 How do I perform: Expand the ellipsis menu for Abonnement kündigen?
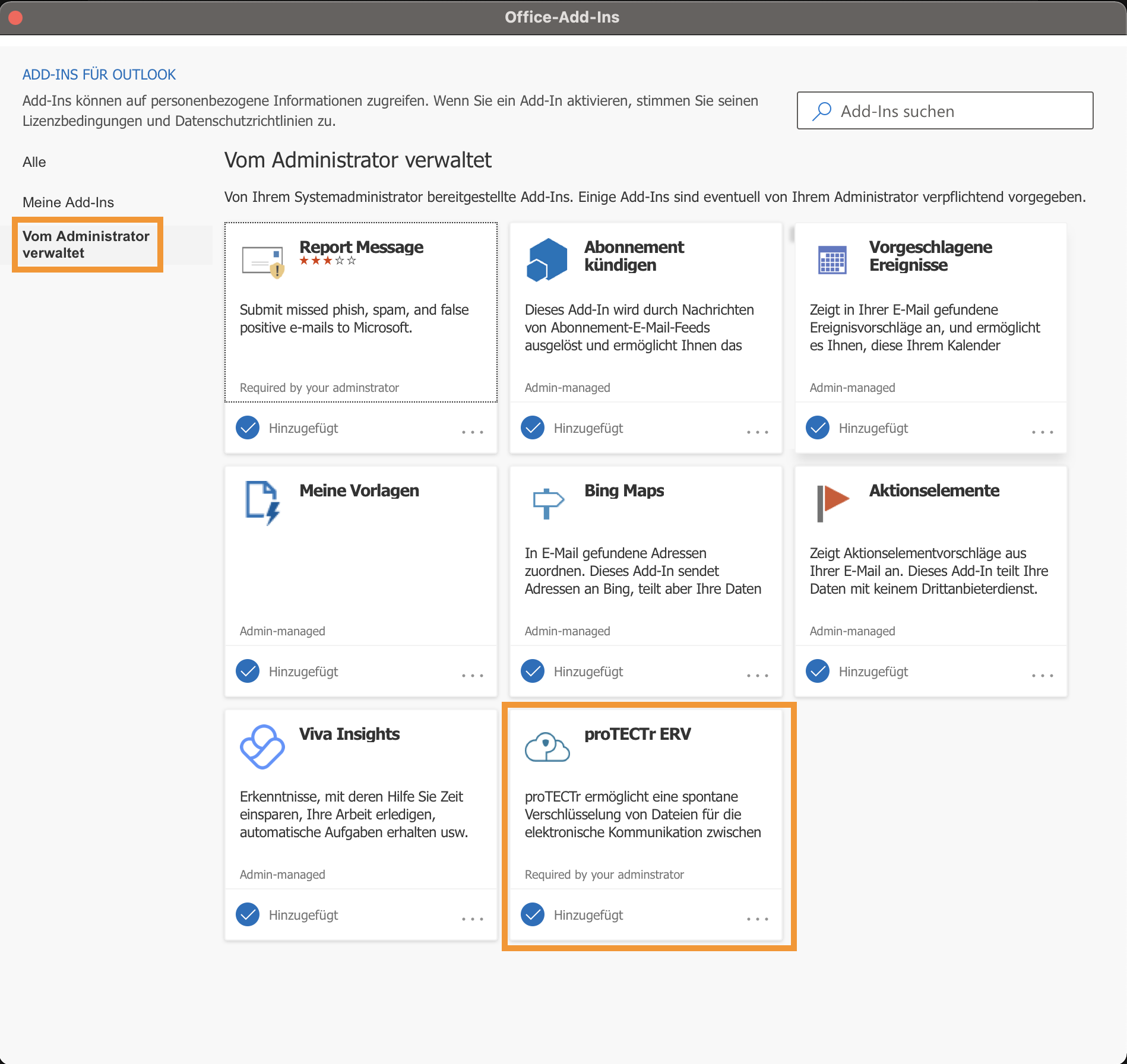[758, 432]
